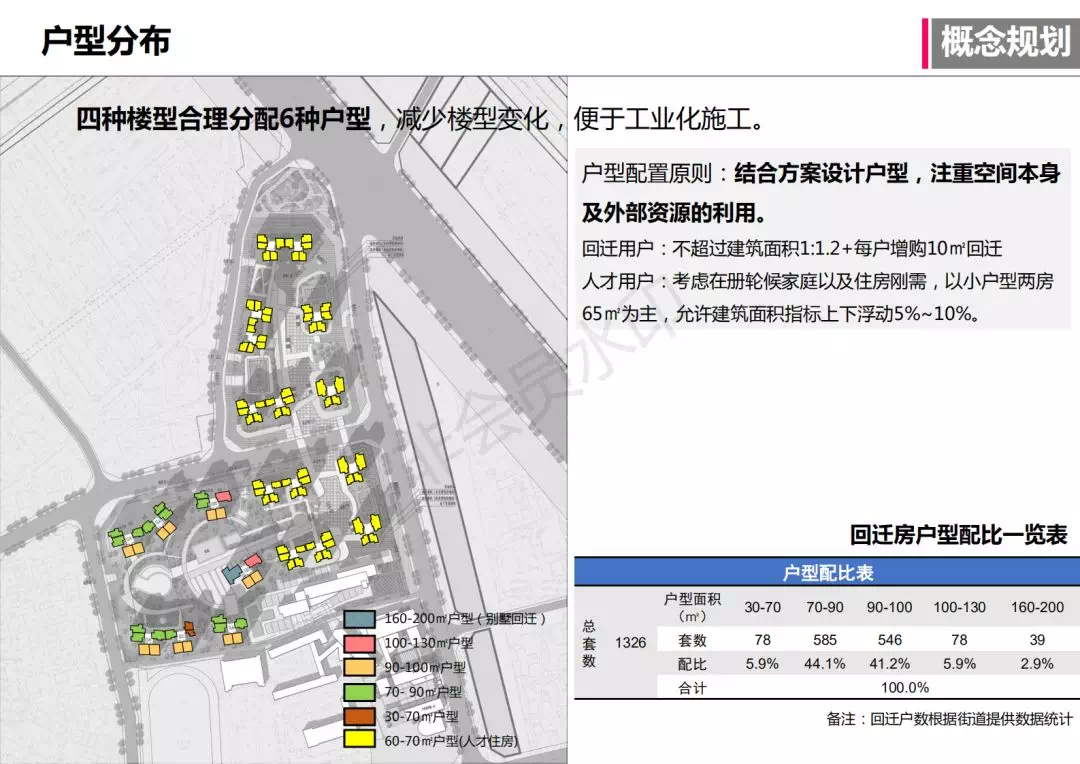Click the blue villa building on the map
Image resolution: width=1080 pixels, height=764 pixels.
(232, 573)
